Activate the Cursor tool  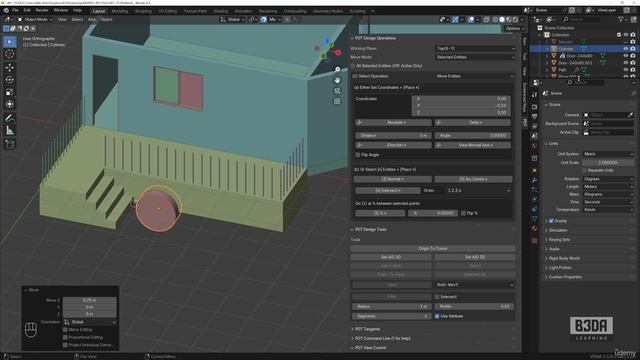click(x=9, y=54)
